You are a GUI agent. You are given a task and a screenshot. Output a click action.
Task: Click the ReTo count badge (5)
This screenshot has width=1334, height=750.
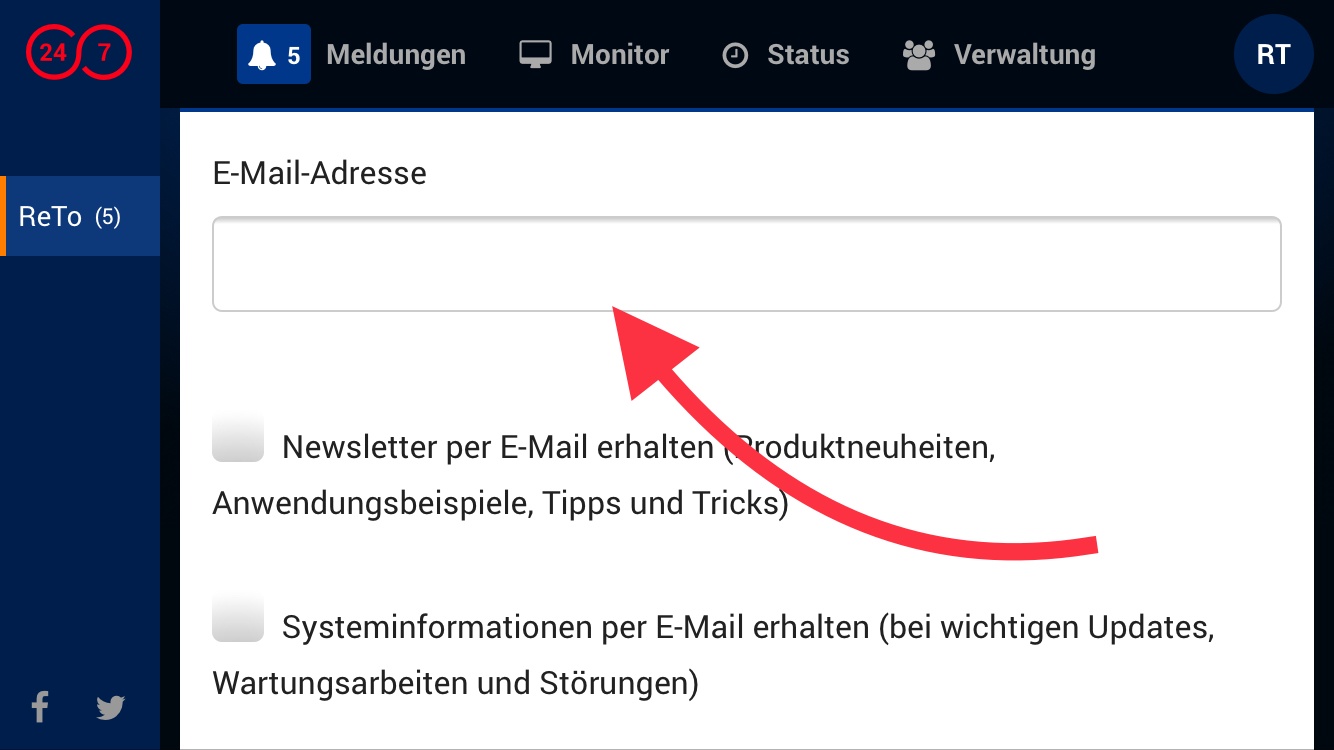(108, 217)
